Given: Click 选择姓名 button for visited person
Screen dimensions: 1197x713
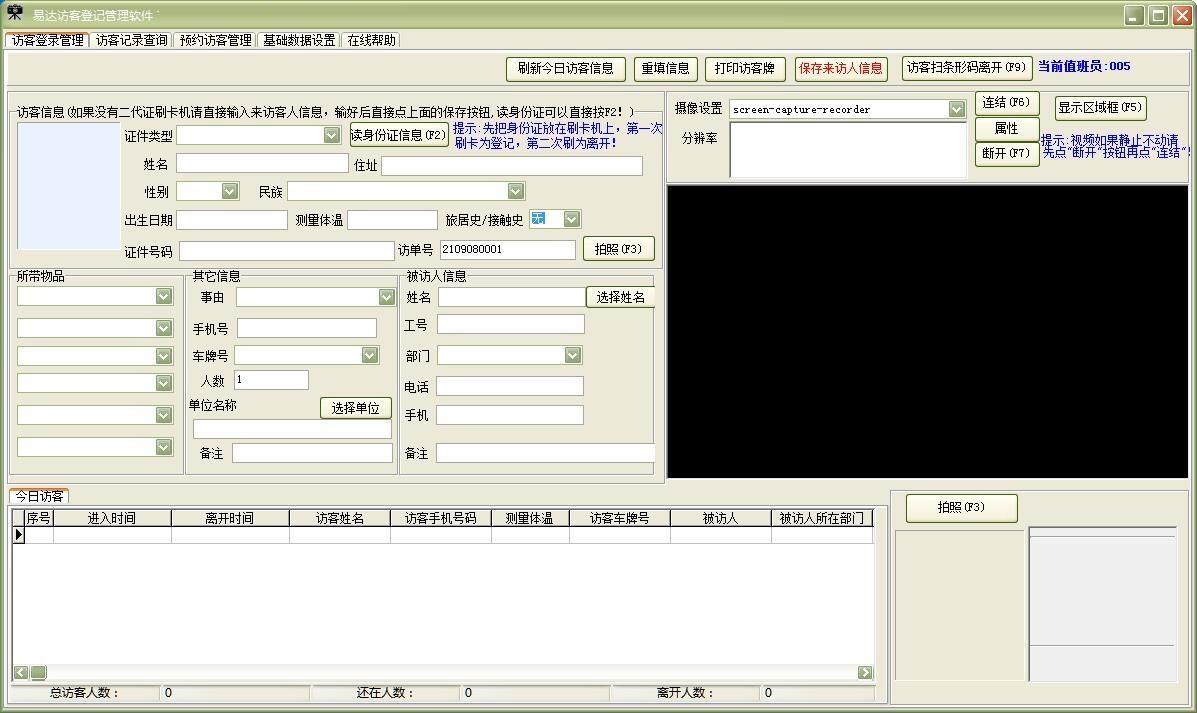Looking at the screenshot, I should pos(620,297).
